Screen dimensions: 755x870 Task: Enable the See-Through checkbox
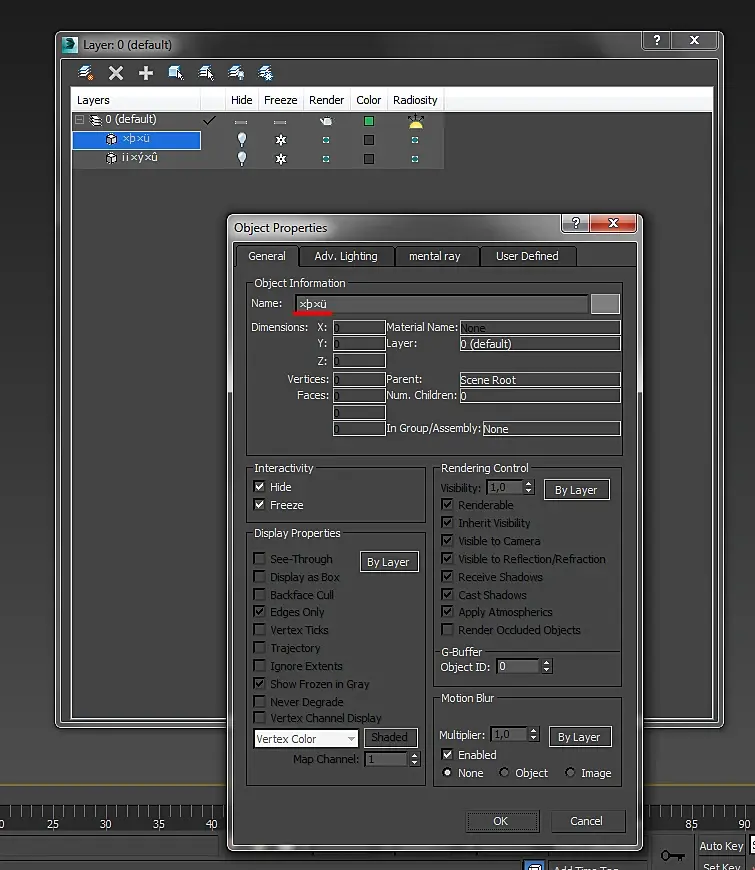click(x=260, y=559)
